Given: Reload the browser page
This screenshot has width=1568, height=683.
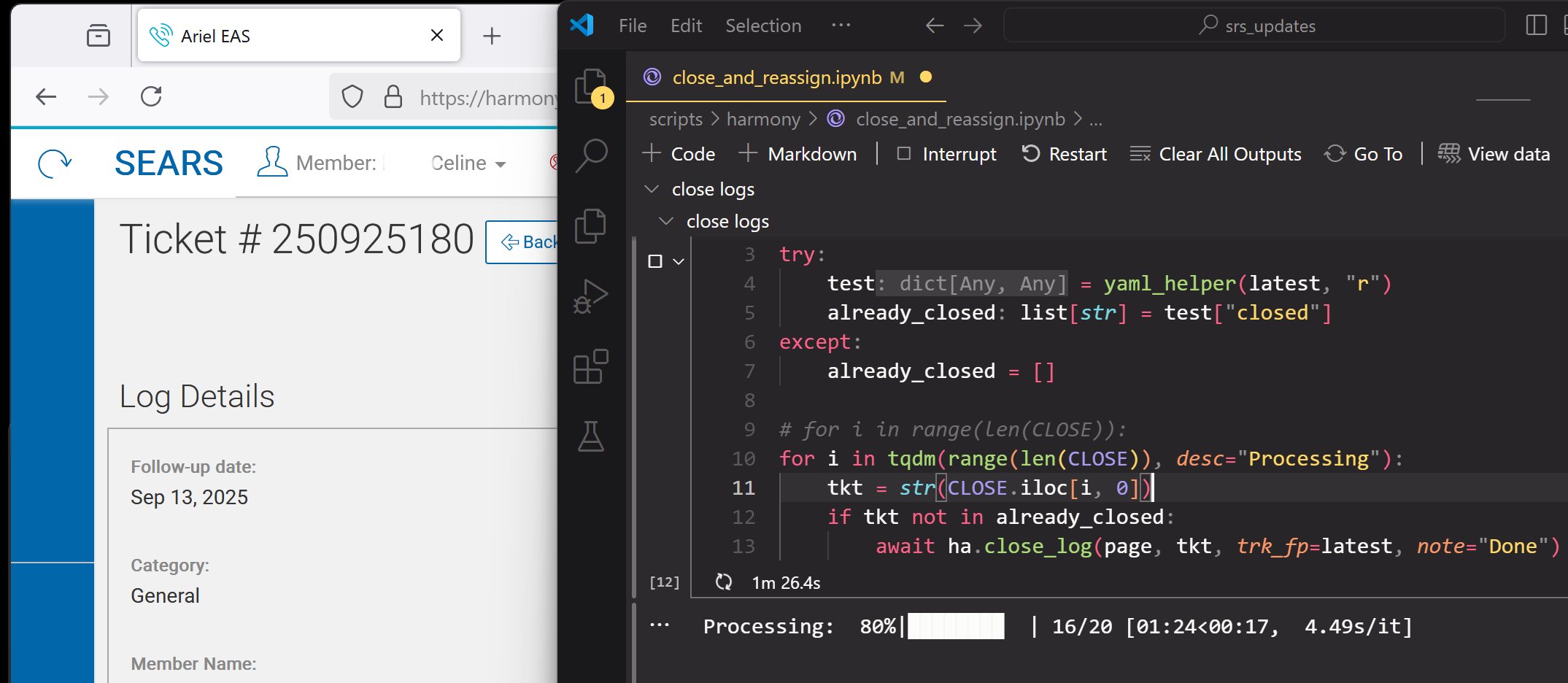Looking at the screenshot, I should [151, 96].
